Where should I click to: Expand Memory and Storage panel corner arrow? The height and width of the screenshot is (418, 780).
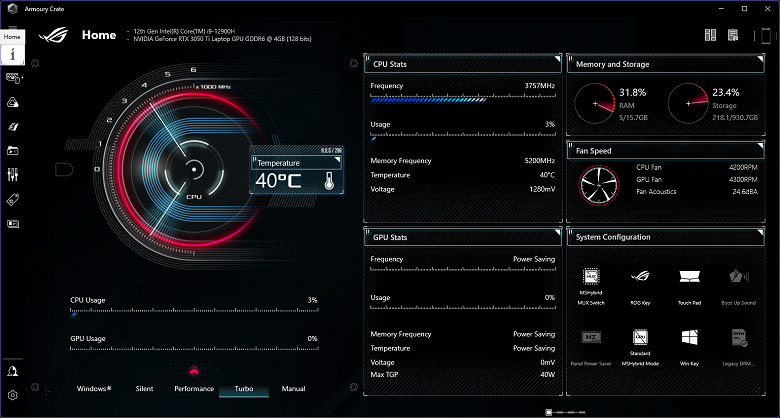(x=760, y=60)
